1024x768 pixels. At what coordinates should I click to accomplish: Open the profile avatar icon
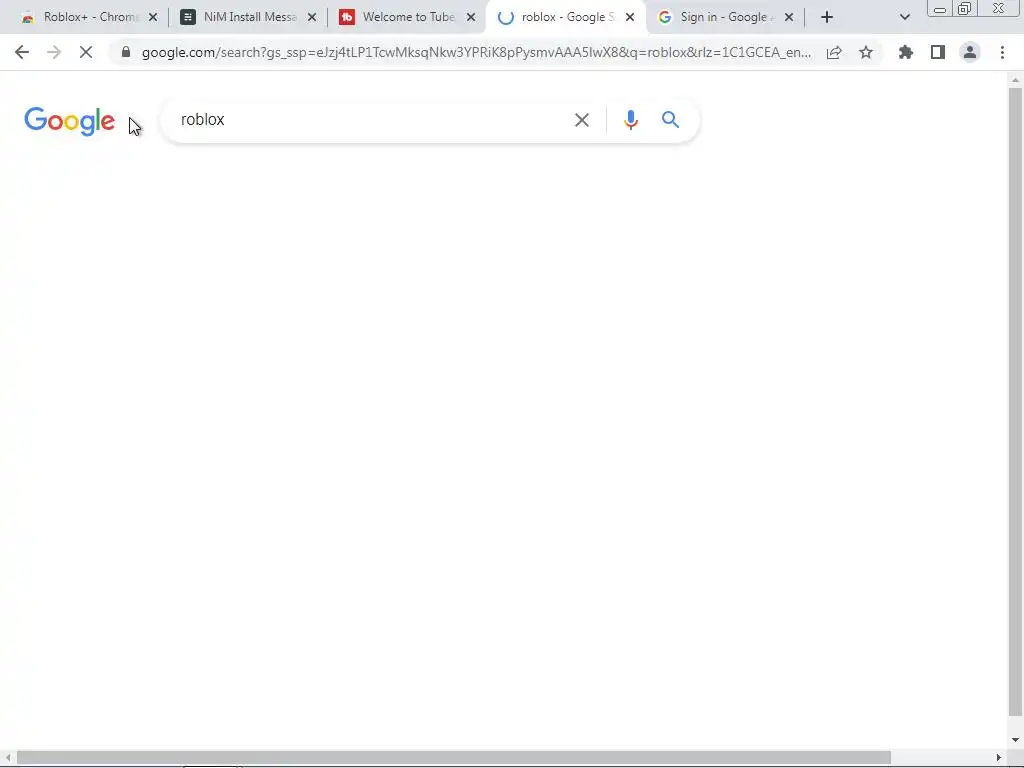970,52
